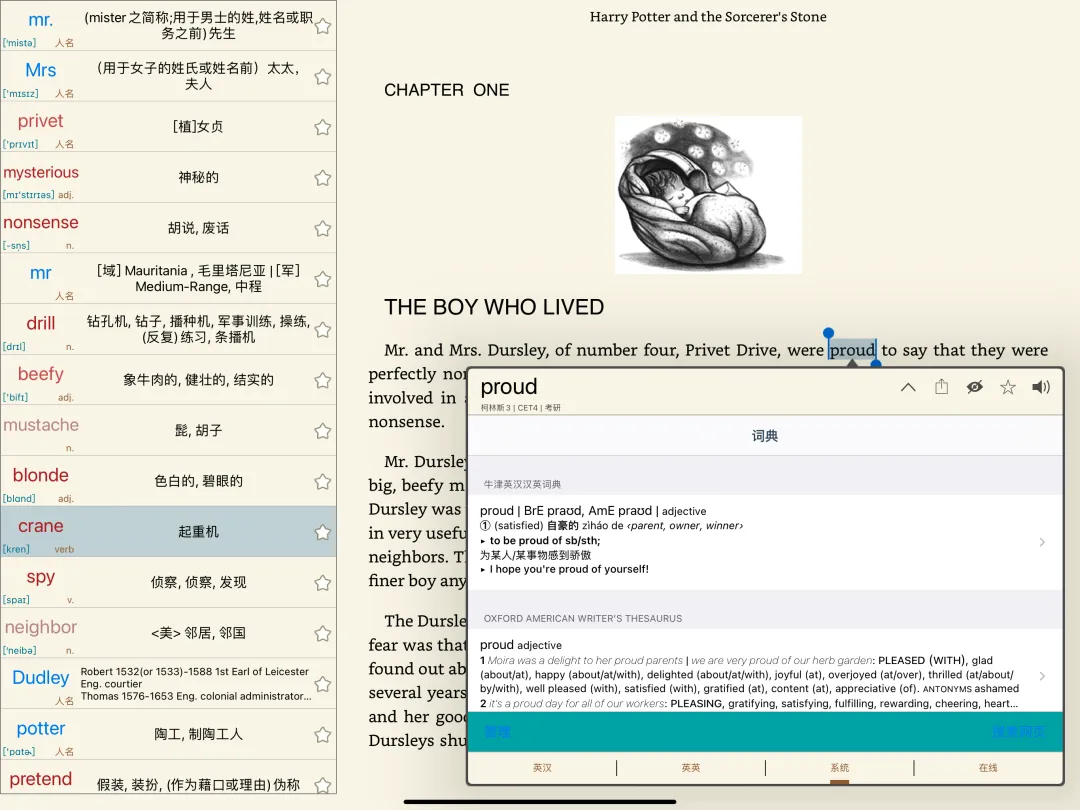Star the word 'crane'
The height and width of the screenshot is (810, 1080).
[x=322, y=532]
